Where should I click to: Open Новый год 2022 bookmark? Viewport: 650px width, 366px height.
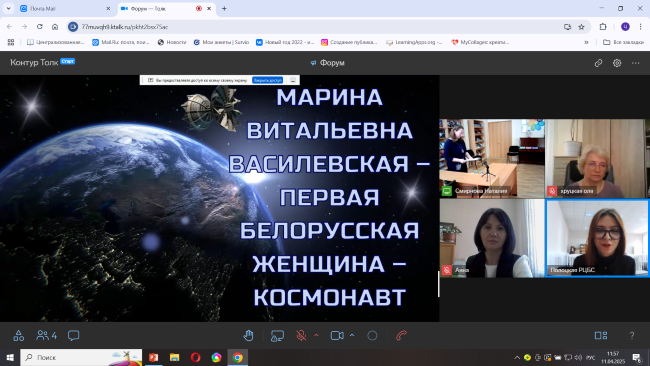[285, 42]
